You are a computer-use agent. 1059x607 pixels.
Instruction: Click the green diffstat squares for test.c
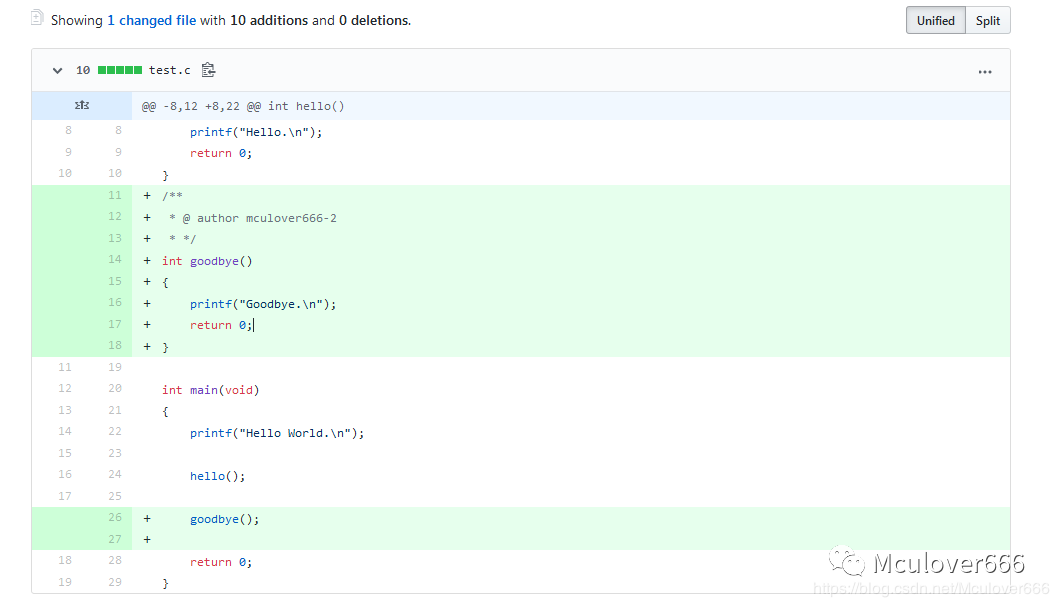click(120, 70)
